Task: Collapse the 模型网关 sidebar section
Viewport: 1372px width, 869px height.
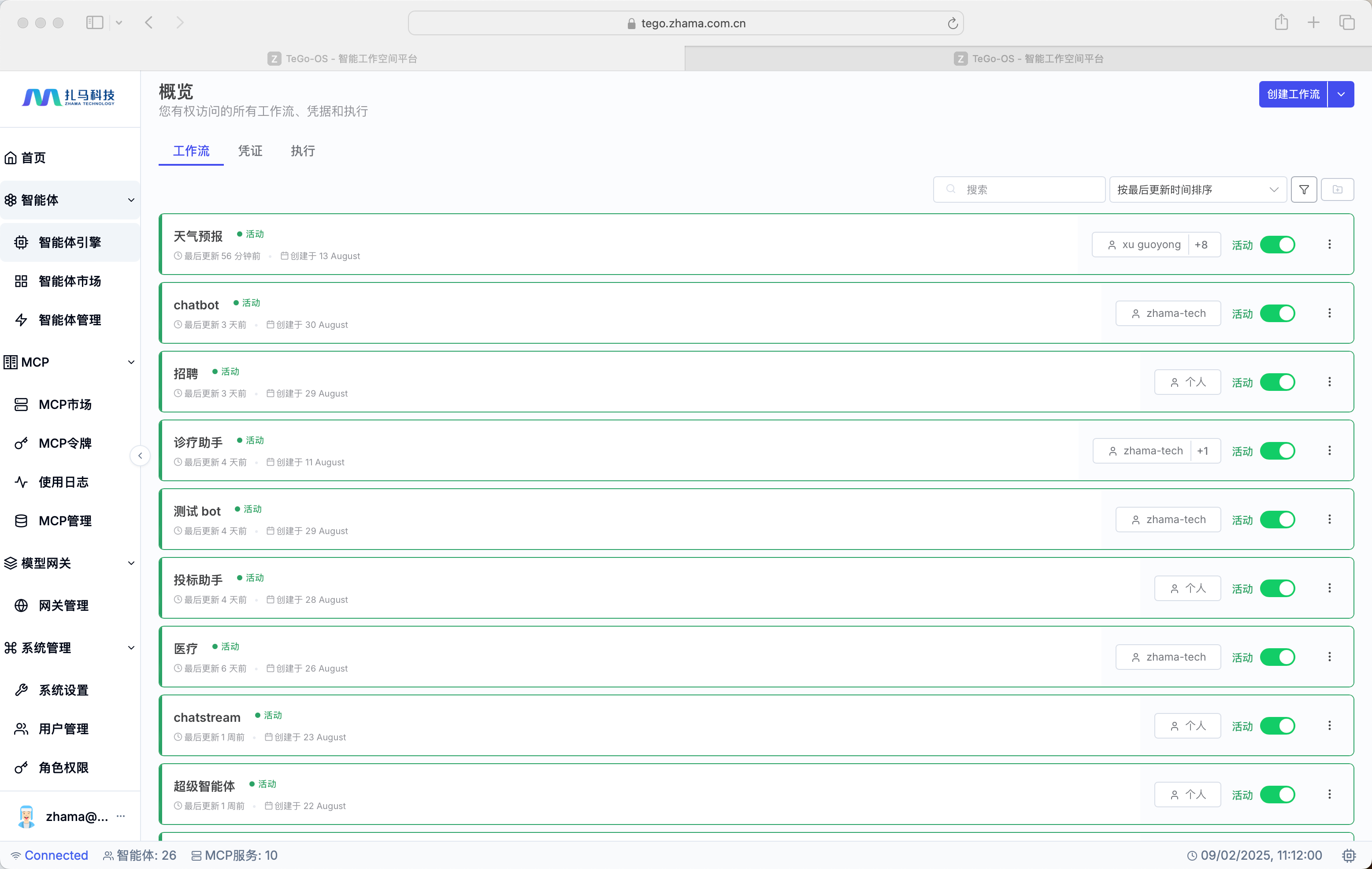Action: point(131,563)
